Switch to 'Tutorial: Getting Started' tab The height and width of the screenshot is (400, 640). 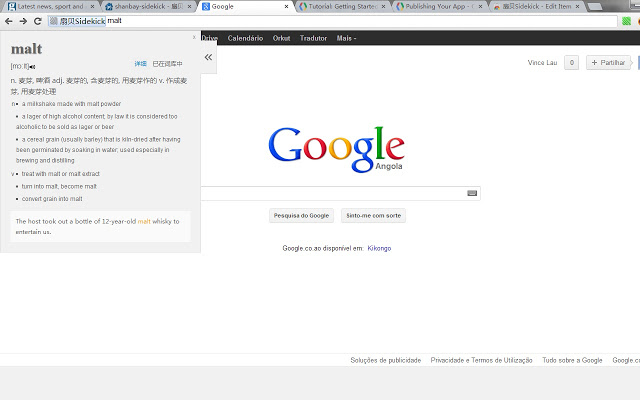[342, 7]
